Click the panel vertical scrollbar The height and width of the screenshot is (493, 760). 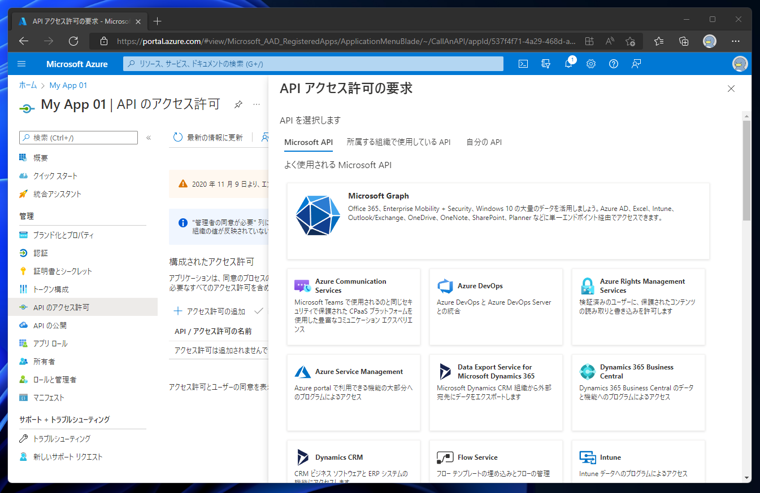coord(746,170)
